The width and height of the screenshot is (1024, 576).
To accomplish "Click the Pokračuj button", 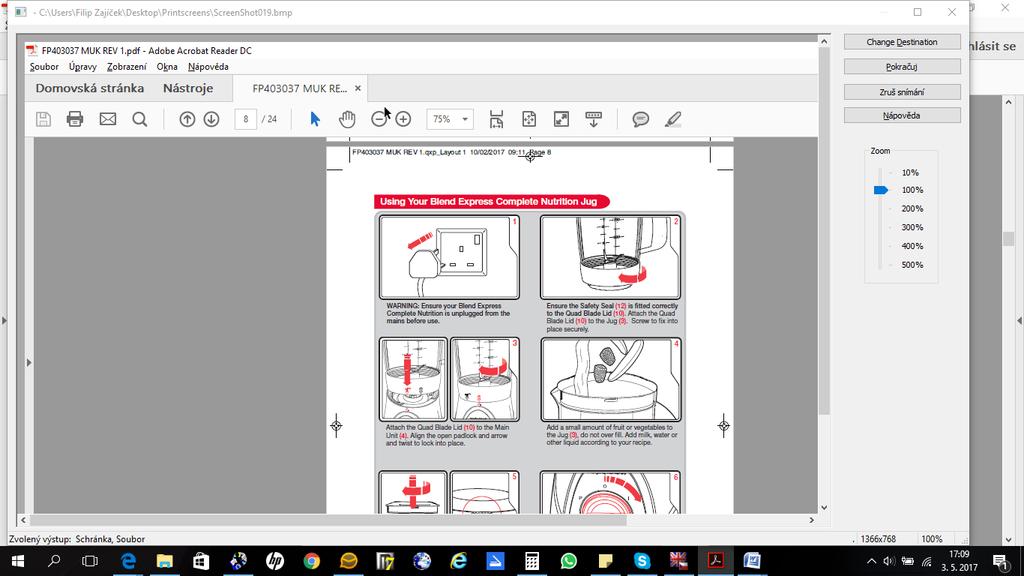I will click(902, 67).
